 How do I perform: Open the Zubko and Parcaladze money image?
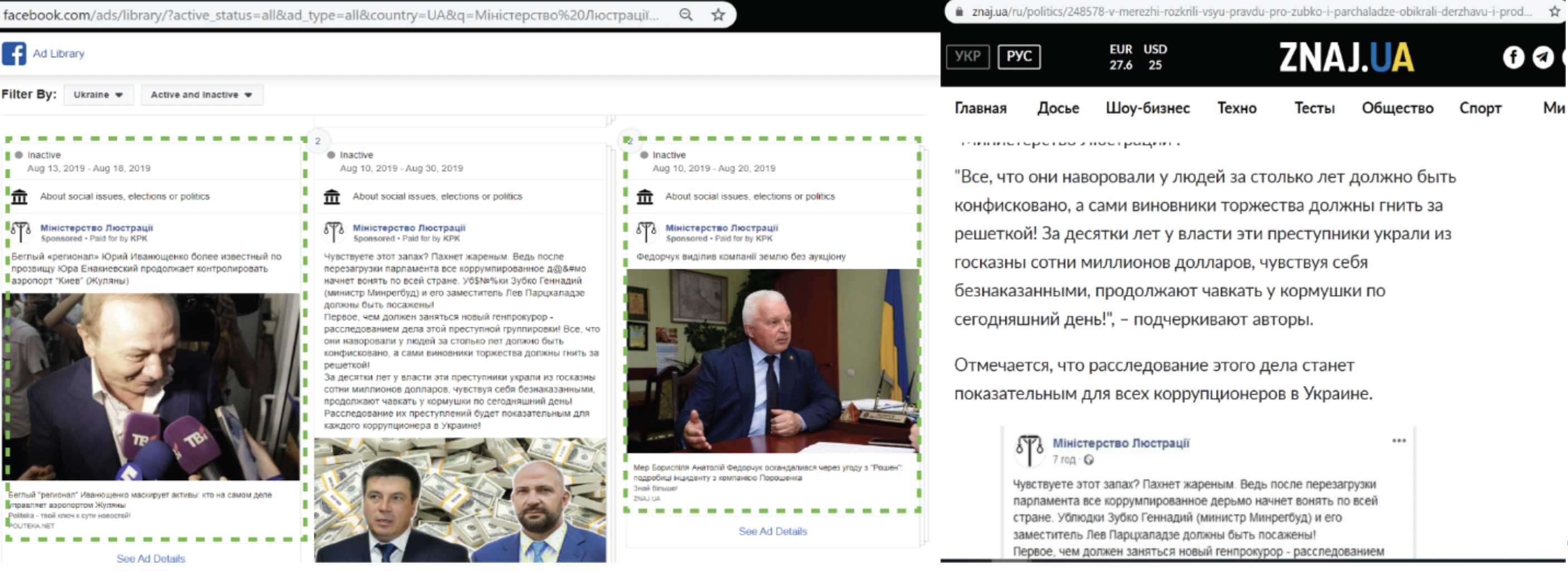(x=460, y=499)
